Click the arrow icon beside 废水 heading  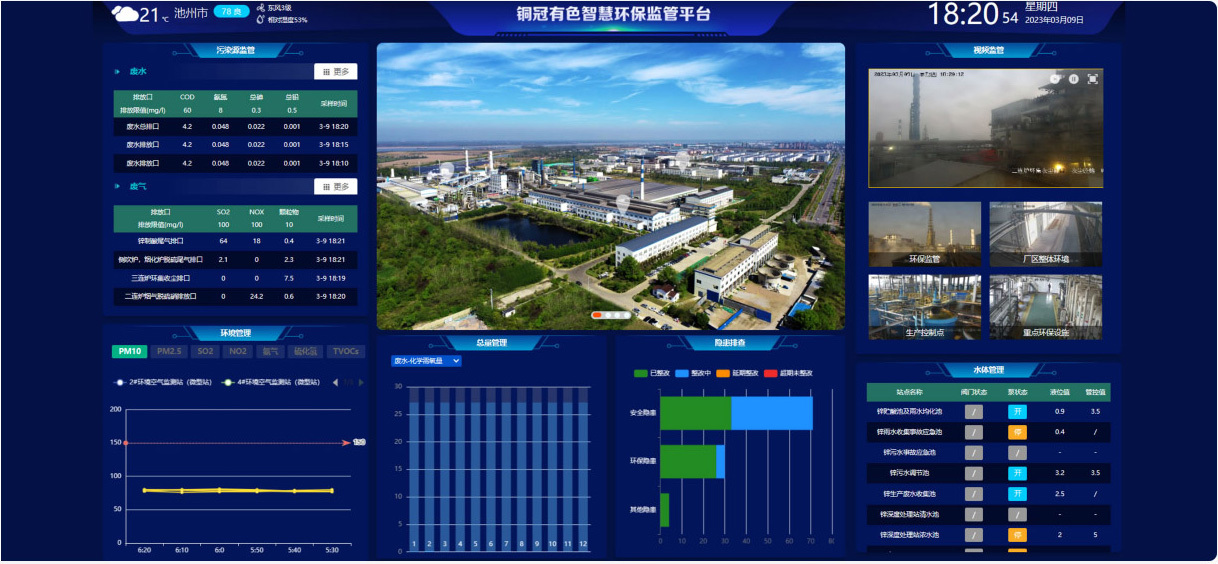[x=119, y=72]
